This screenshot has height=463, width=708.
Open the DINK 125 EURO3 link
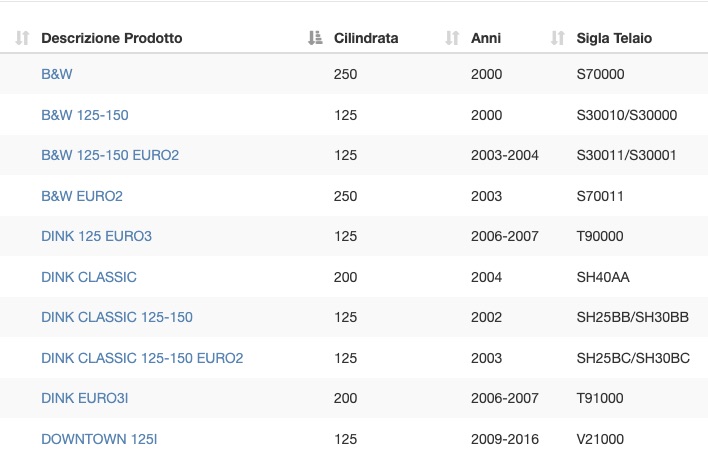coord(97,236)
